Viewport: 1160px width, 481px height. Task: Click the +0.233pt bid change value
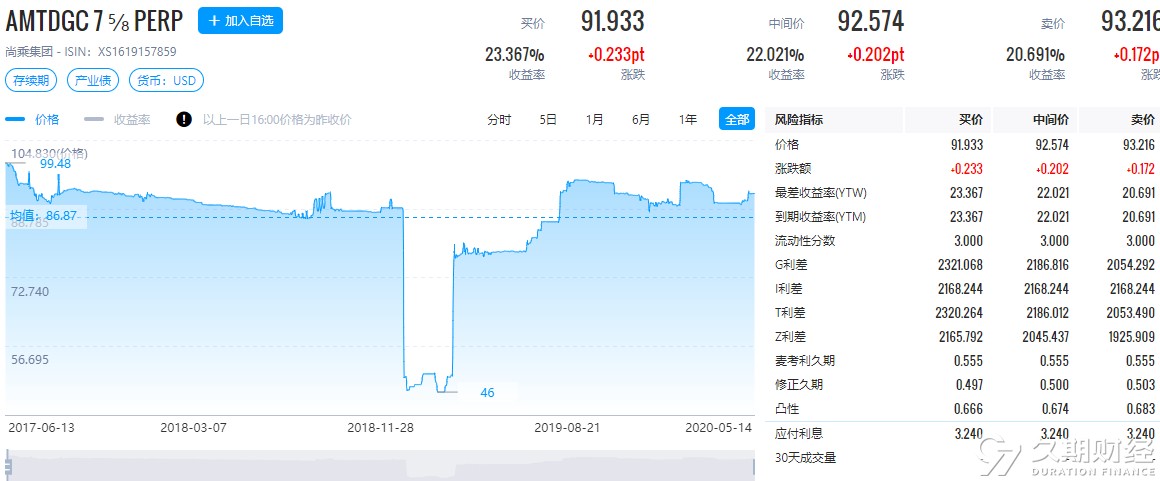(x=616, y=55)
